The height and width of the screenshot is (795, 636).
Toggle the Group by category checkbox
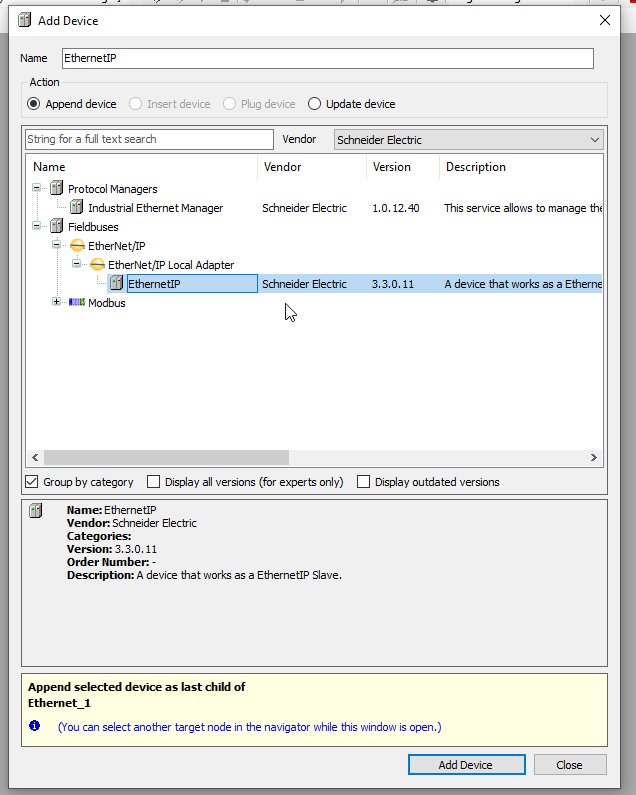[31, 482]
